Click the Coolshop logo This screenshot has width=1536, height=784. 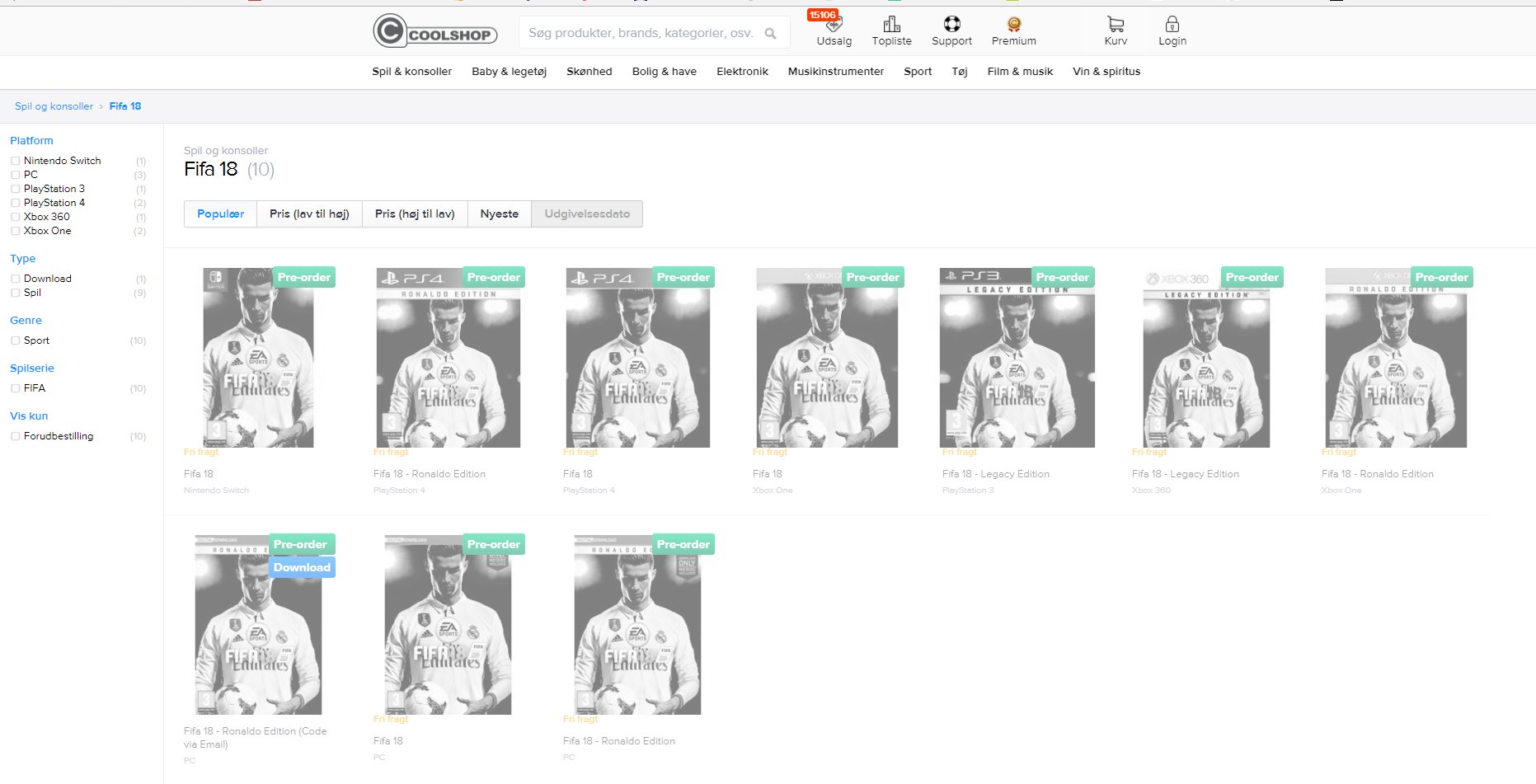point(435,32)
